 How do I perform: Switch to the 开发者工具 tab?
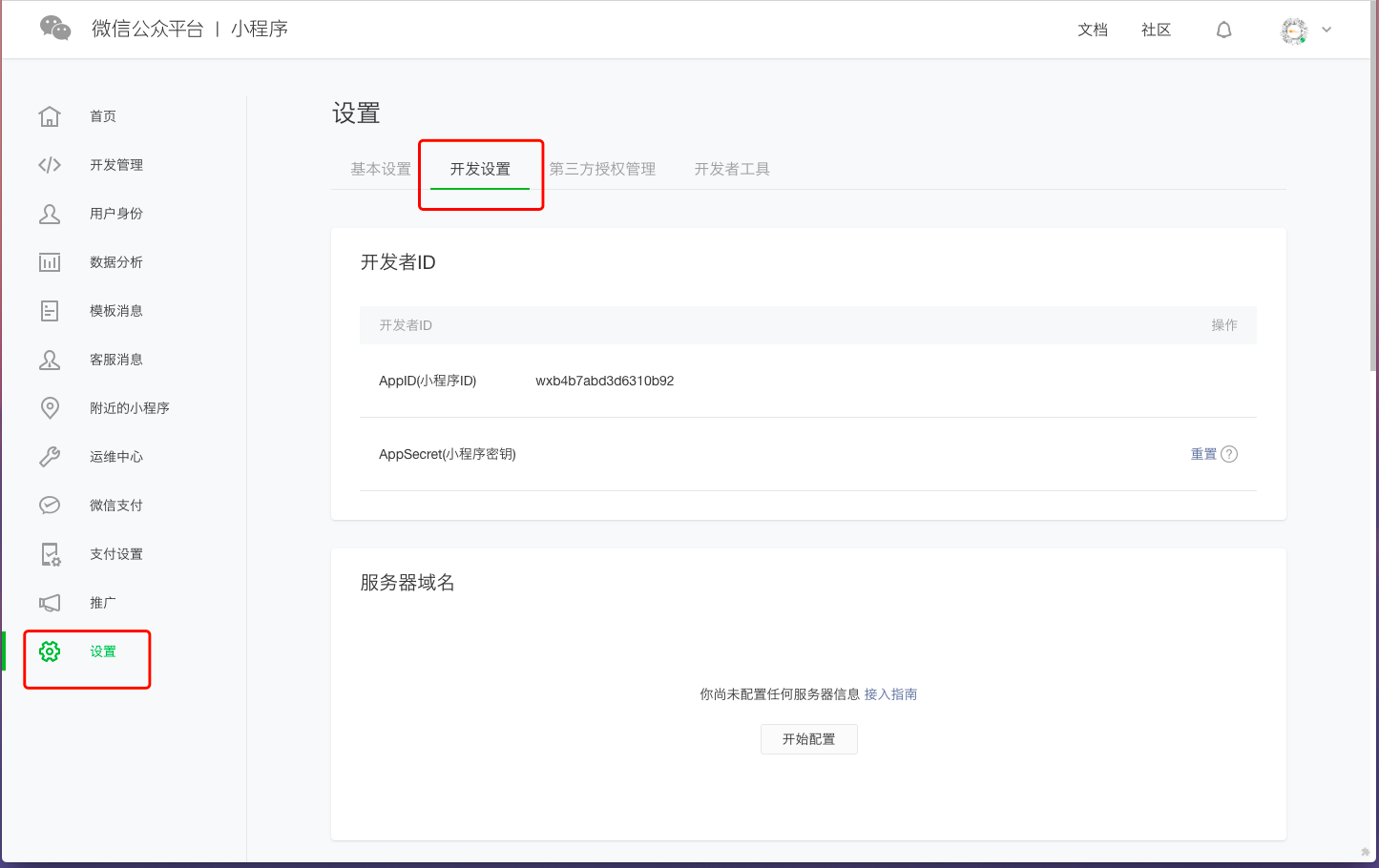coord(732,169)
